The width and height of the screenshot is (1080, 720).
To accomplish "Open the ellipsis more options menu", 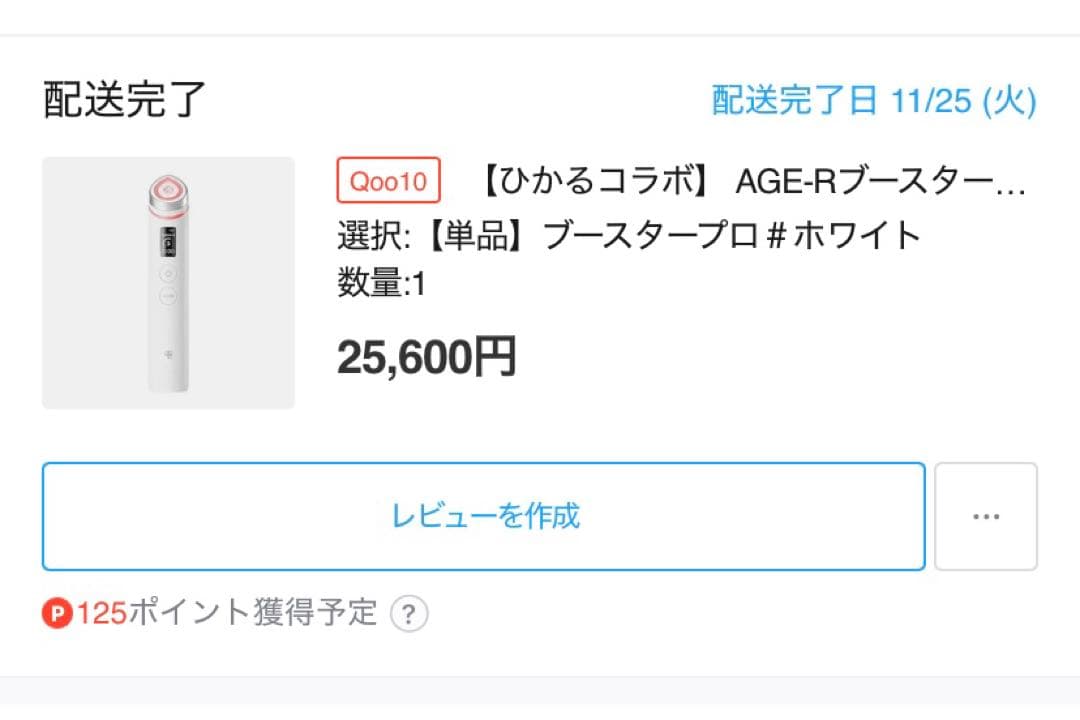I will coord(986,516).
